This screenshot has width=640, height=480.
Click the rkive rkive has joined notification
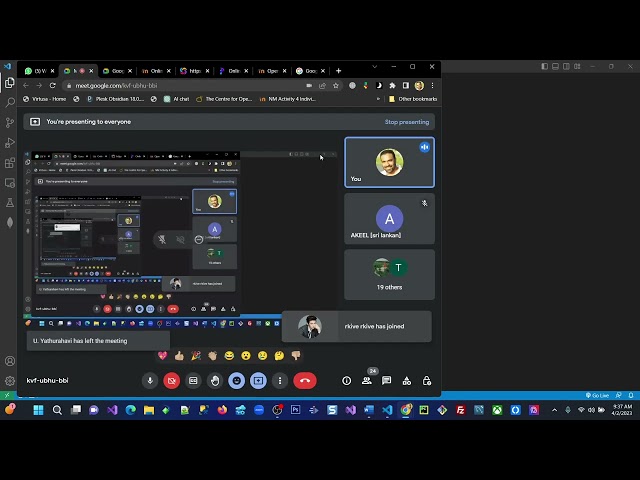(x=356, y=326)
